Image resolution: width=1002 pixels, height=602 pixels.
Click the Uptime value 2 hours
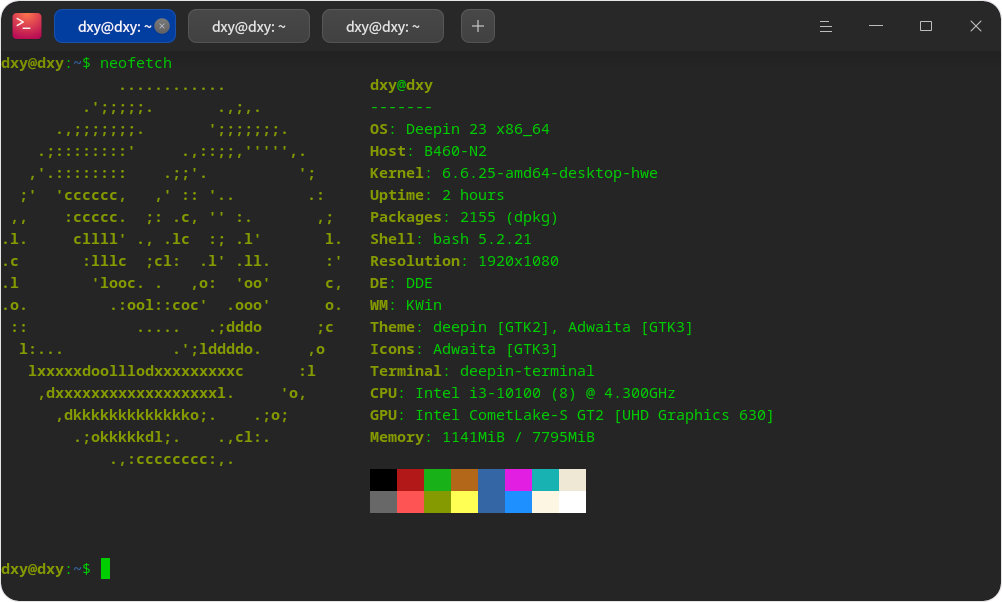473,195
